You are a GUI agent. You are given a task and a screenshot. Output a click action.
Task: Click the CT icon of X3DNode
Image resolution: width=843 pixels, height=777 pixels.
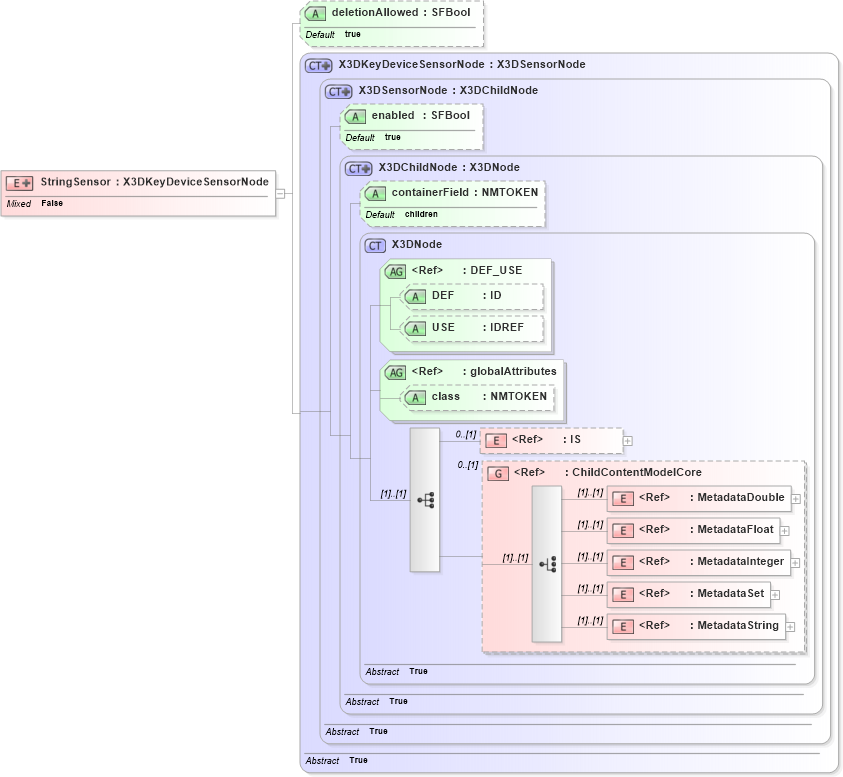(x=375, y=246)
